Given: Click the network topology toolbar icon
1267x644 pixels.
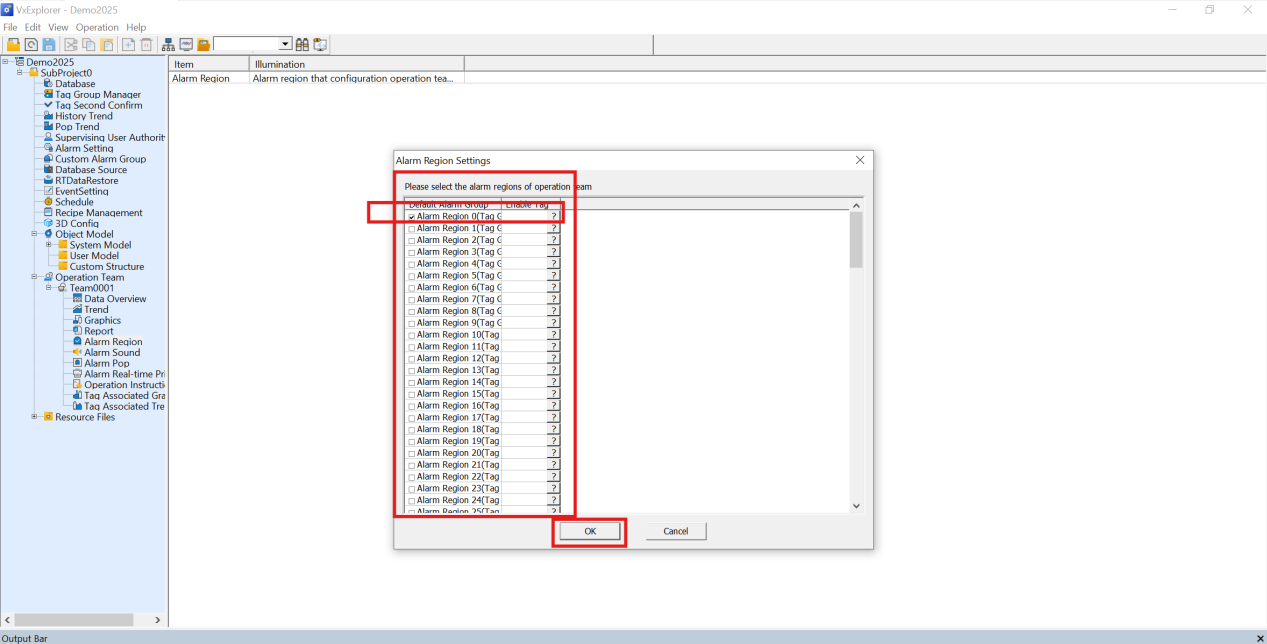Looking at the screenshot, I should tap(168, 44).
